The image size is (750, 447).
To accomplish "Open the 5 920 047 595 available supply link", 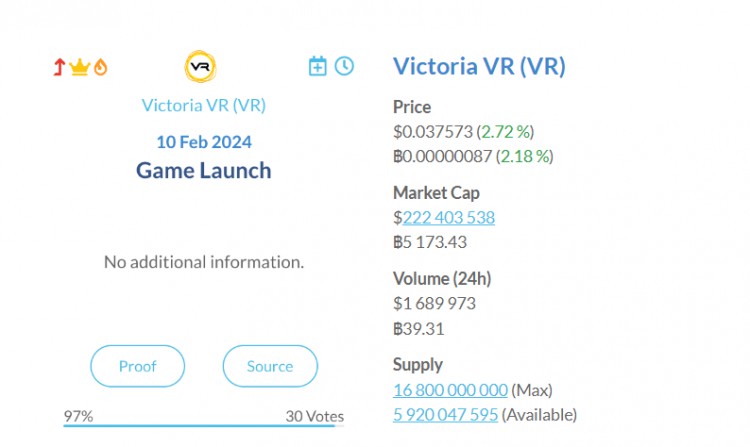I will click(445, 414).
